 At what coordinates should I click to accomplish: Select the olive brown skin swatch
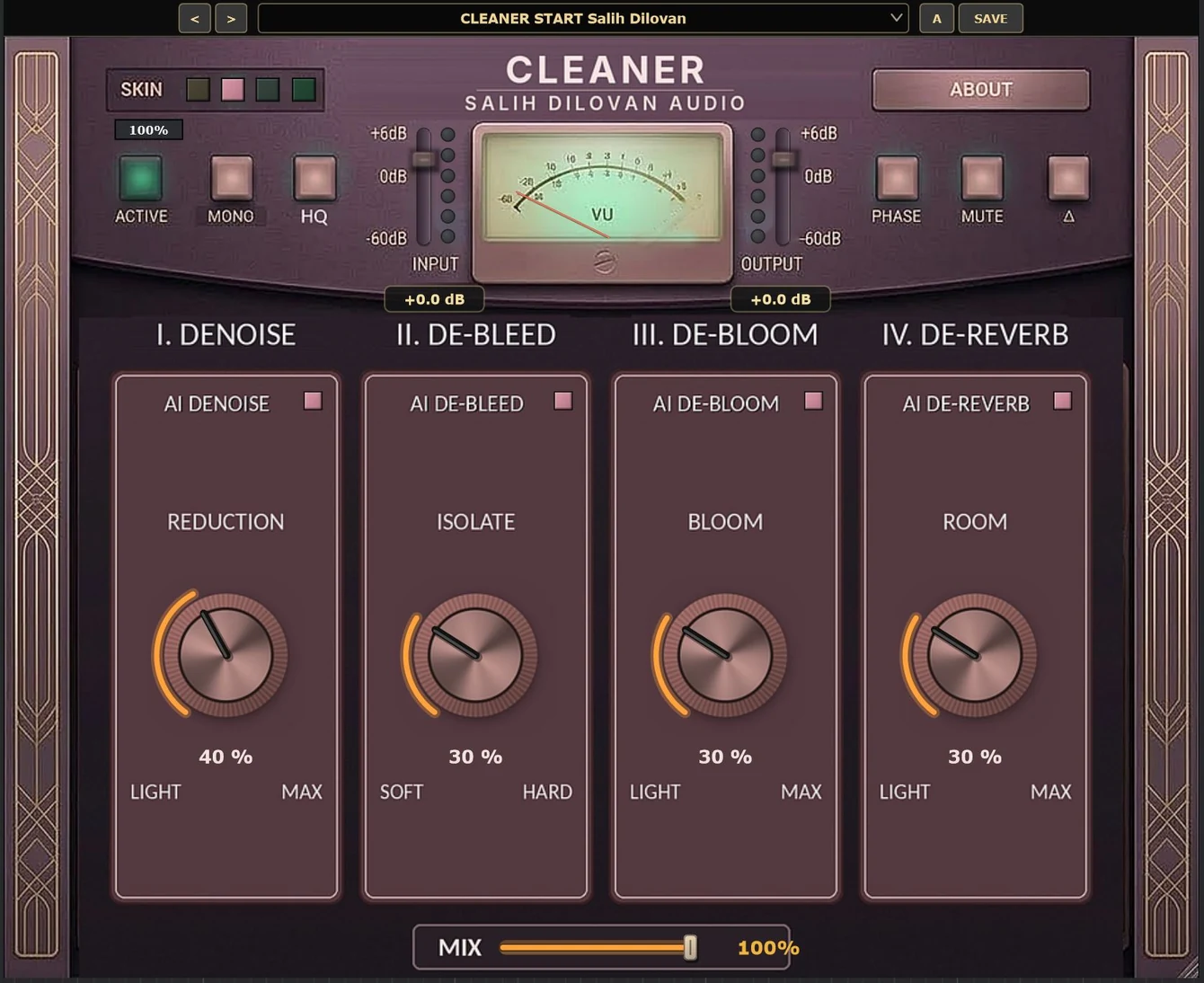click(x=198, y=89)
